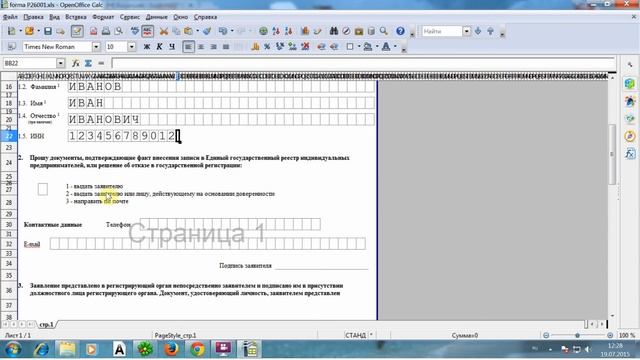This screenshot has width=640, height=360.
Task: Open the Вид menu
Action: pos(54,17)
